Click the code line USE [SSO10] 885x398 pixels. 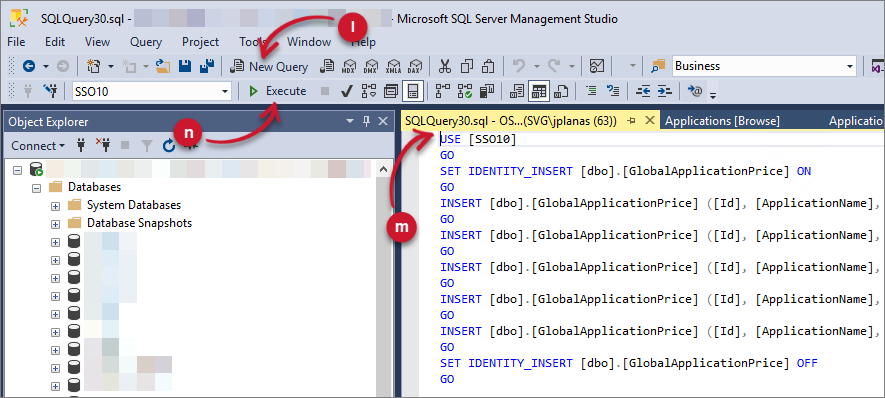coord(478,139)
